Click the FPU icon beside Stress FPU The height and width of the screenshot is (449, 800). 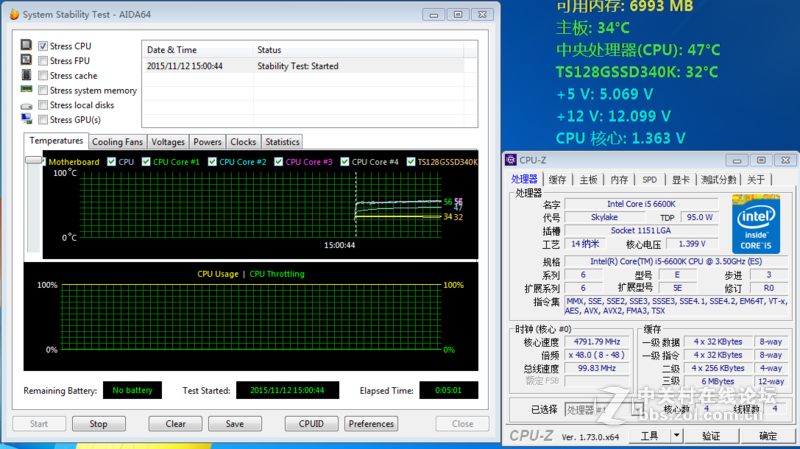point(26,60)
